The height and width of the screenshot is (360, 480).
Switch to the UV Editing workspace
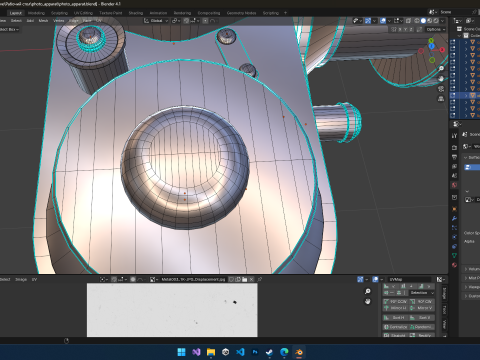[x=83, y=13]
